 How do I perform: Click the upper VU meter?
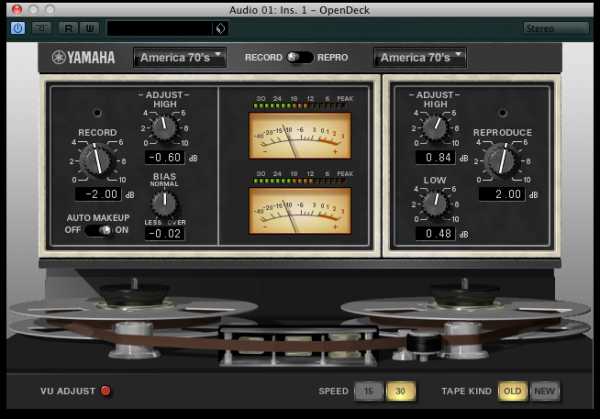(x=300, y=135)
